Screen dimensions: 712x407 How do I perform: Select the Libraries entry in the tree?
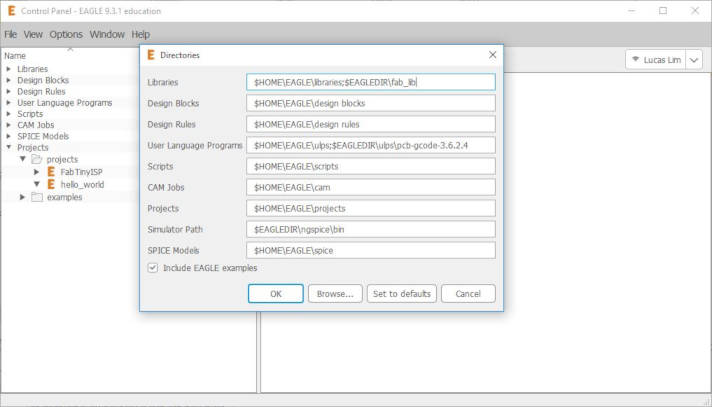(x=32, y=69)
